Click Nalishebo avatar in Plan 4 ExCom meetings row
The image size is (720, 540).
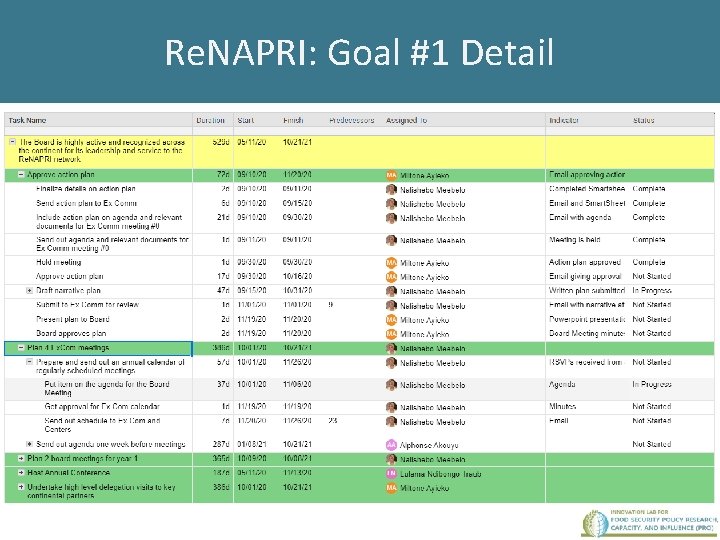click(391, 349)
